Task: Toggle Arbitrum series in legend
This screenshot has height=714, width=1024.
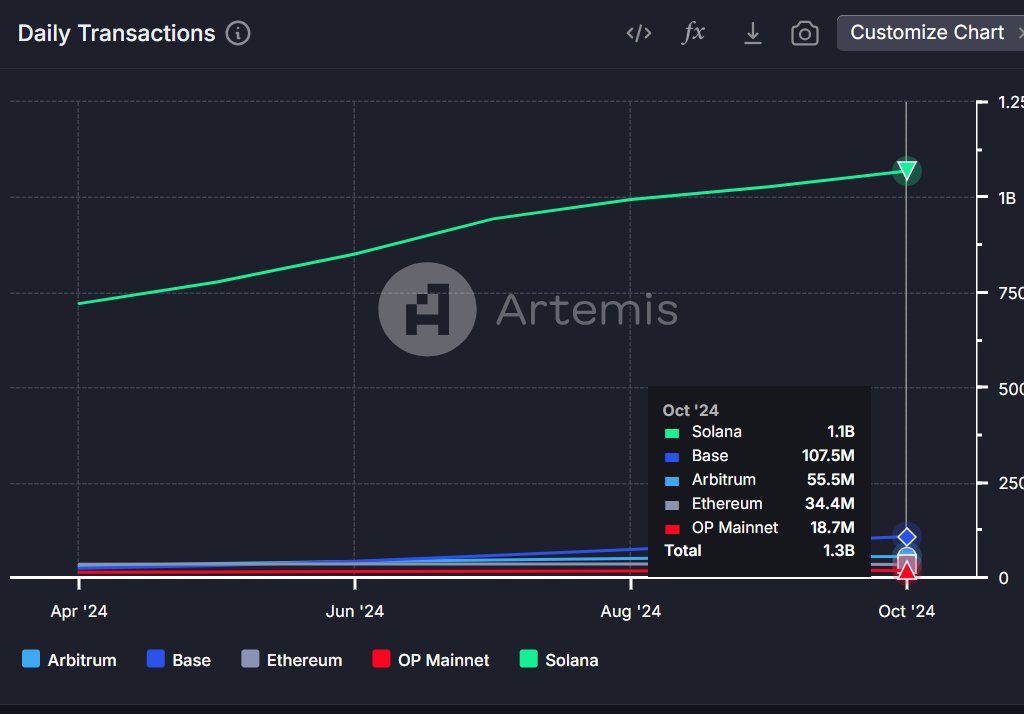Action: point(69,660)
